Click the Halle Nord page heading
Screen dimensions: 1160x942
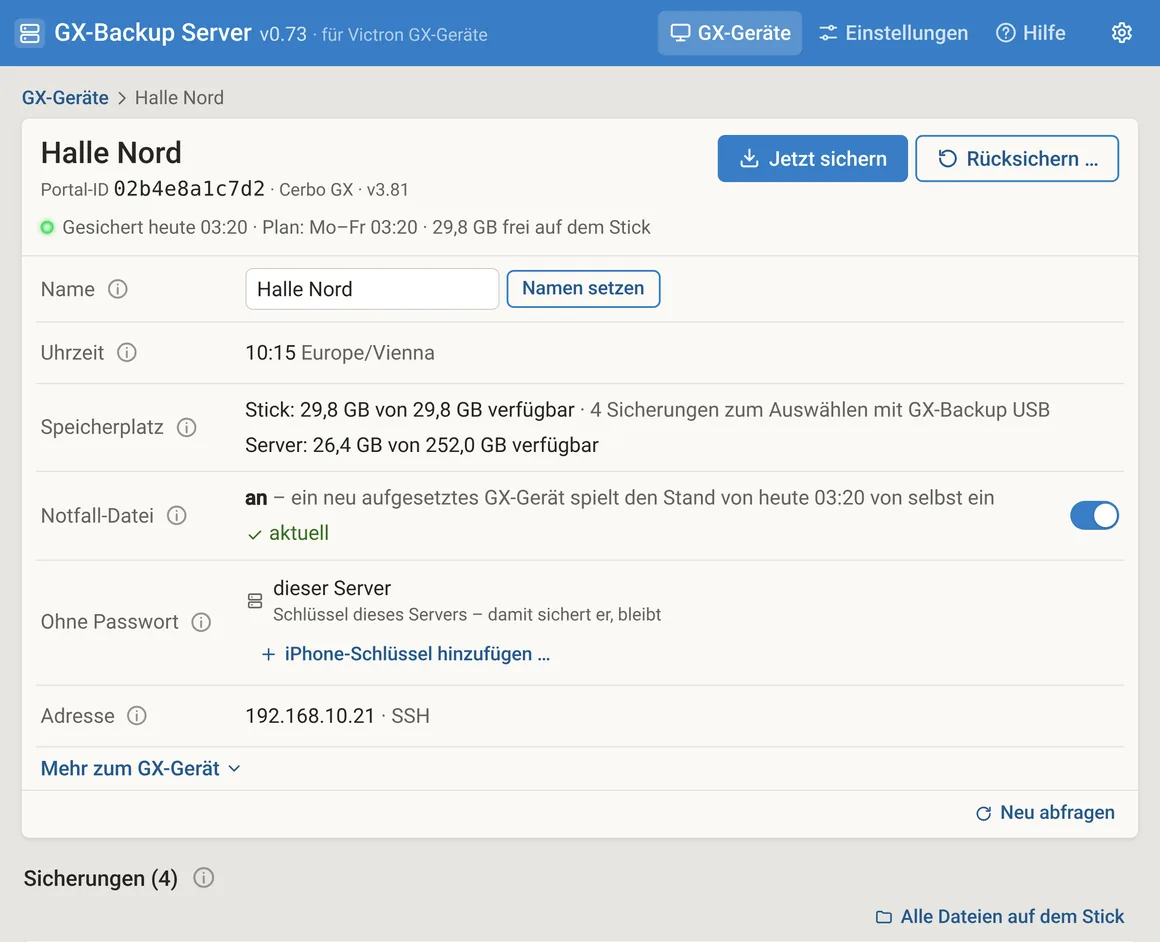pos(111,152)
